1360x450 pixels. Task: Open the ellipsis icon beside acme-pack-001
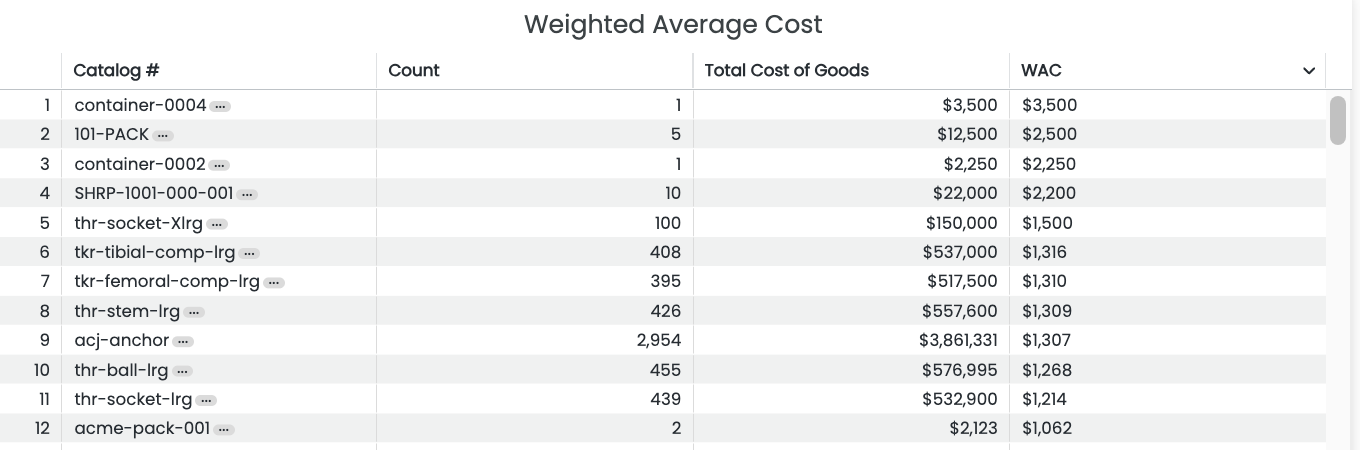point(224,429)
